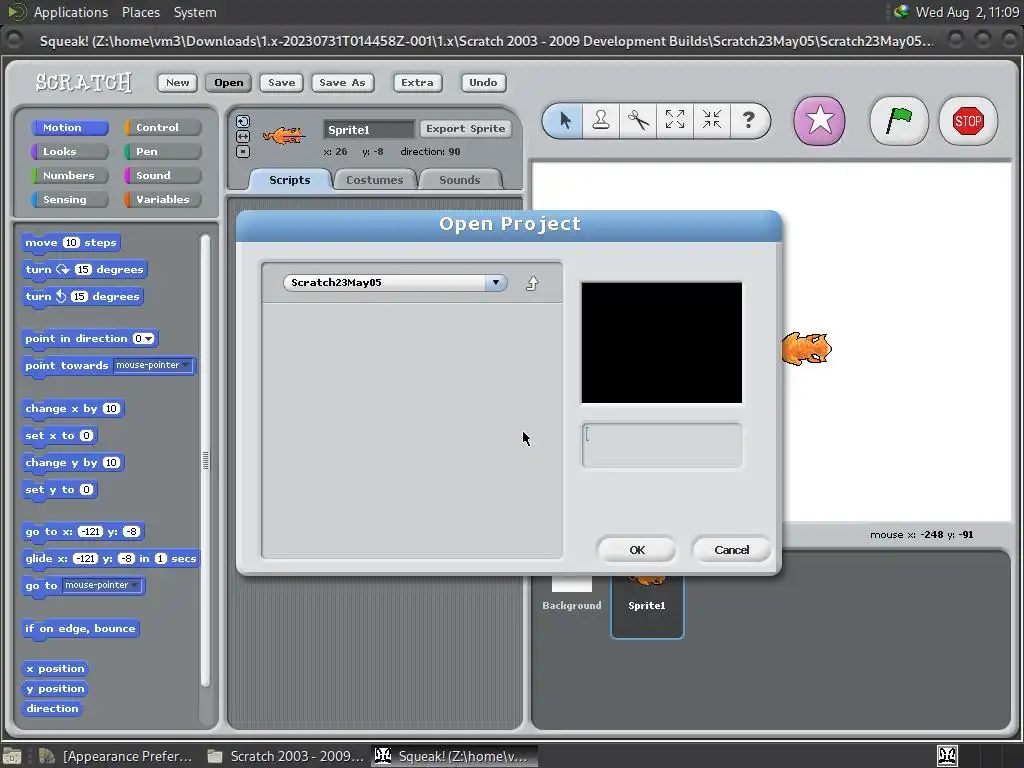Viewport: 1024px width, 768px height.
Task: Select the Pen block category
Action: point(162,152)
